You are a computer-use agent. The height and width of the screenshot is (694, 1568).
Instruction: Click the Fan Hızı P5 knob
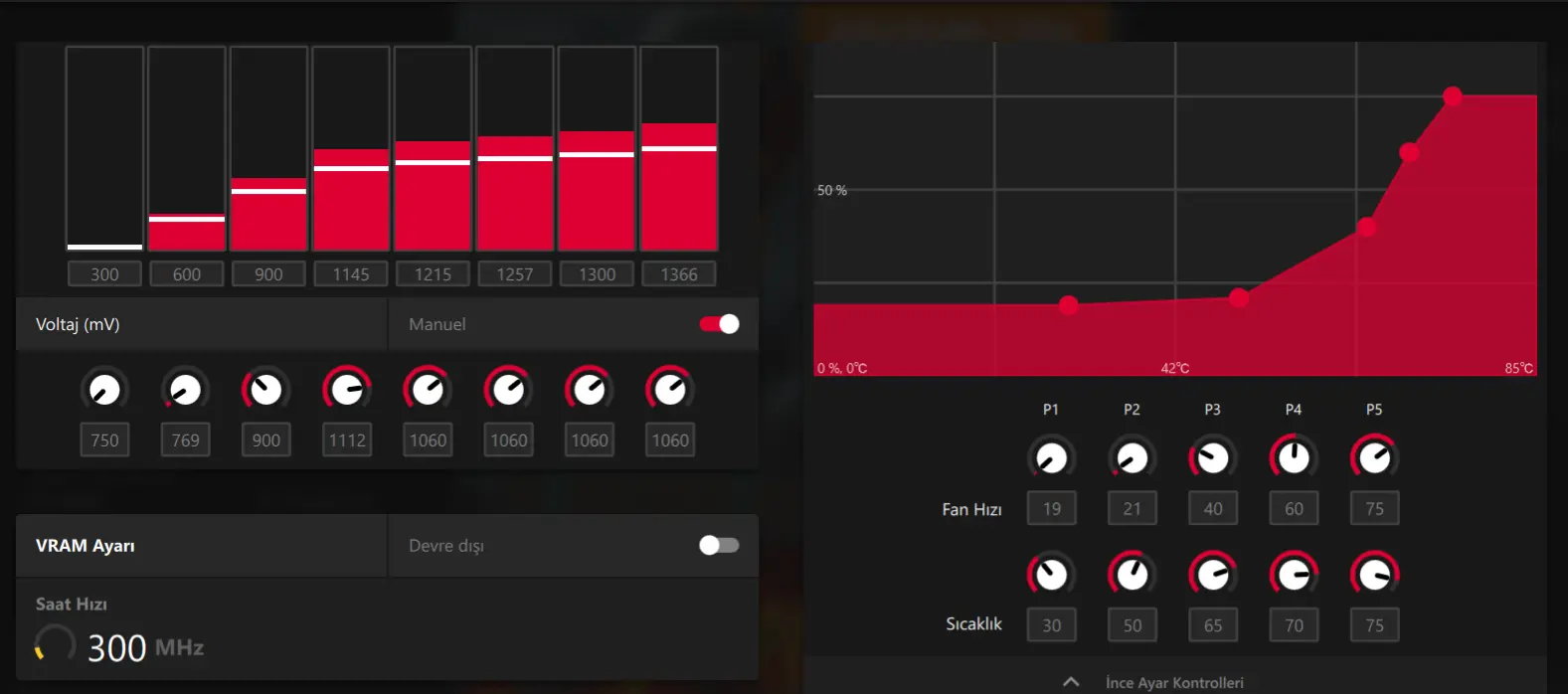(x=1374, y=457)
